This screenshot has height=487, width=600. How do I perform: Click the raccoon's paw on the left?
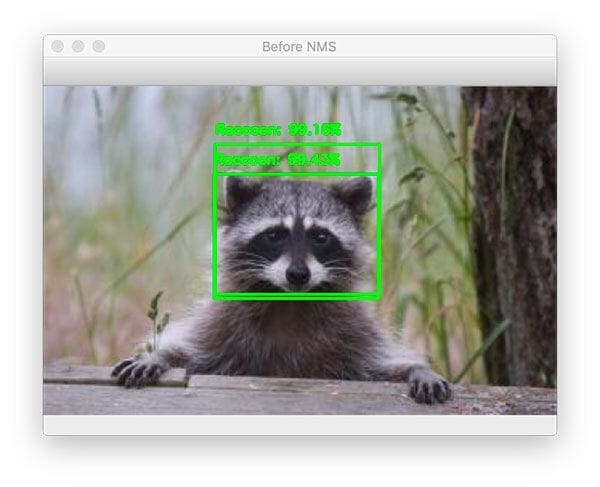pos(138,370)
